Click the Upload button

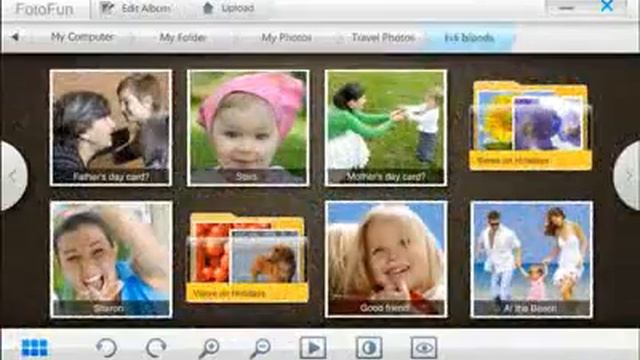coord(229,8)
